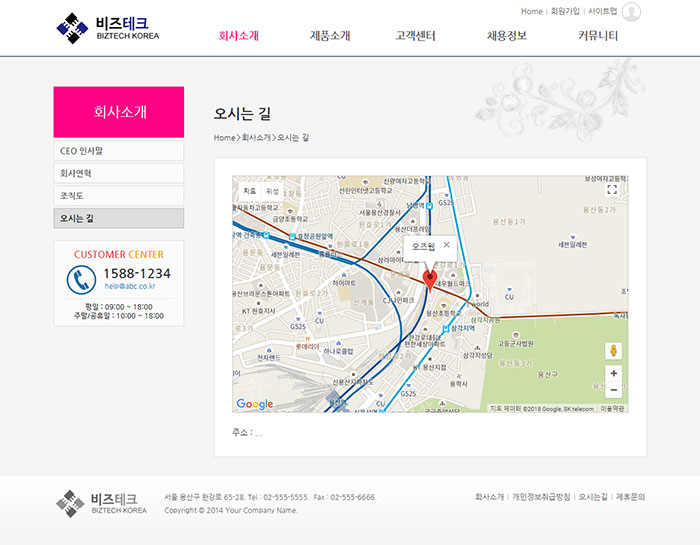Viewport: 700px width, 545px height.
Task: Close the 오즈웹 map info popup
Action: [x=447, y=244]
